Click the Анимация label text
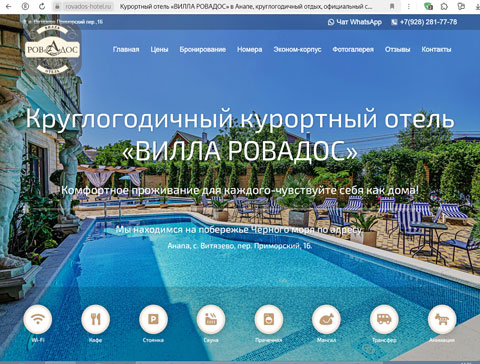The height and width of the screenshot is (364, 480). pos(442,340)
